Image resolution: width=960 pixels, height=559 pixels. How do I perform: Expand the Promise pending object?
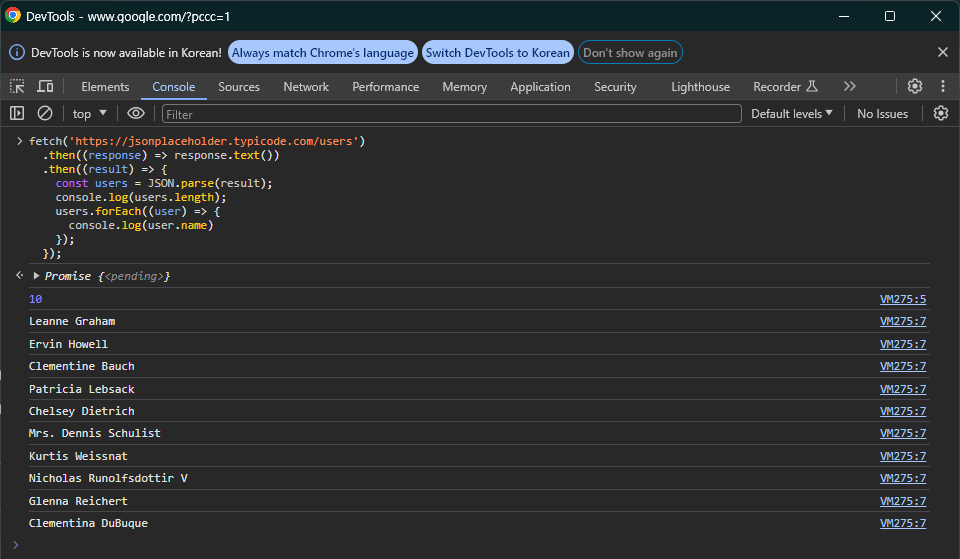(36, 276)
